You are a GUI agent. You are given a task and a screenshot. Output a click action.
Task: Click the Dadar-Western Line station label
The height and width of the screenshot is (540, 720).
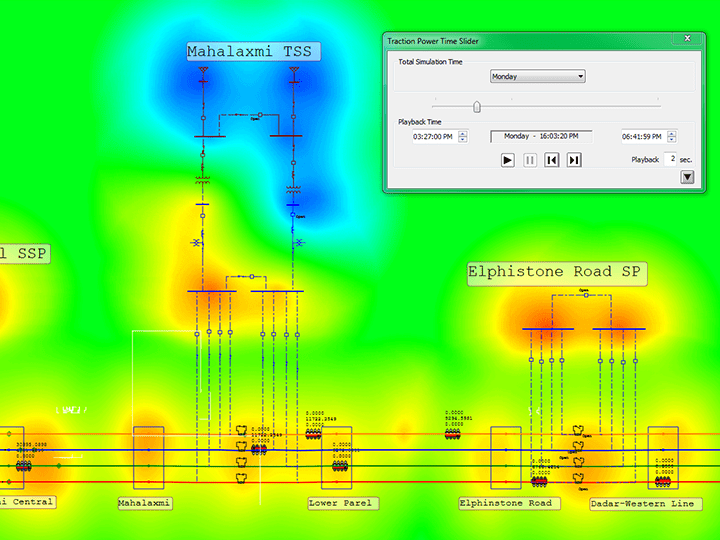641,503
